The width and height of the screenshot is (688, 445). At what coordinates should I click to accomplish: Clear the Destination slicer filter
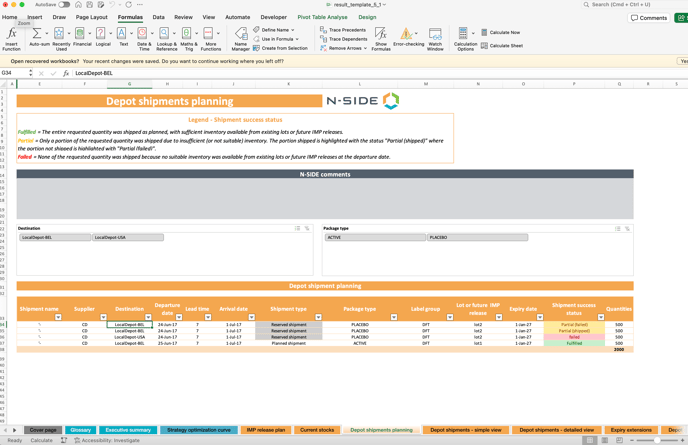307,228
